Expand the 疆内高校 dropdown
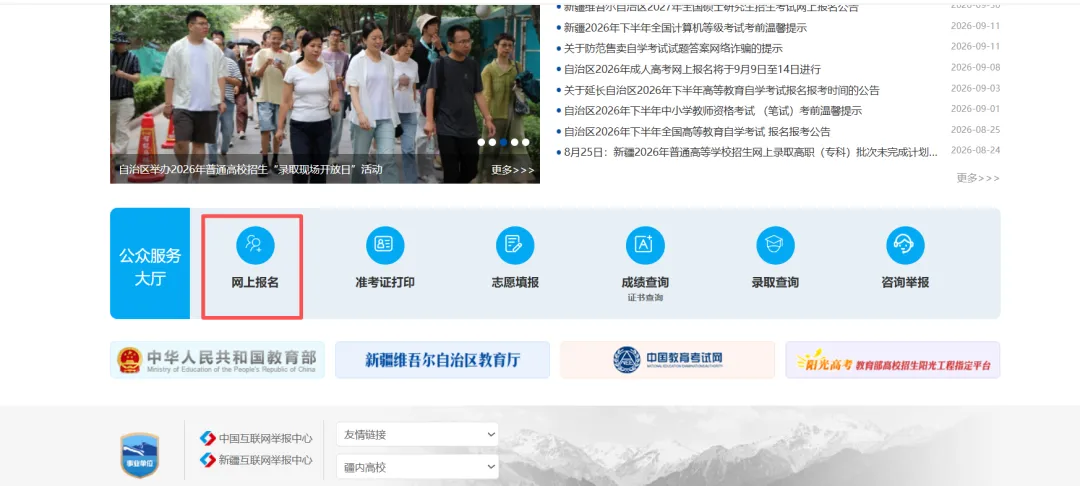The width and height of the screenshot is (1080, 486). (417, 467)
